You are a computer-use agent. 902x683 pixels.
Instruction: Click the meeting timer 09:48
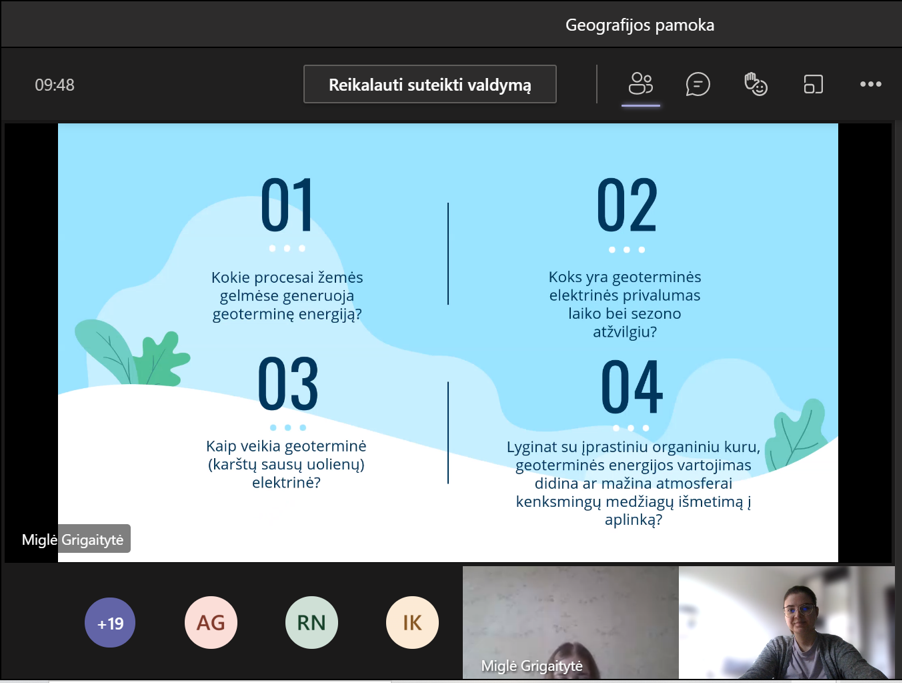[55, 85]
